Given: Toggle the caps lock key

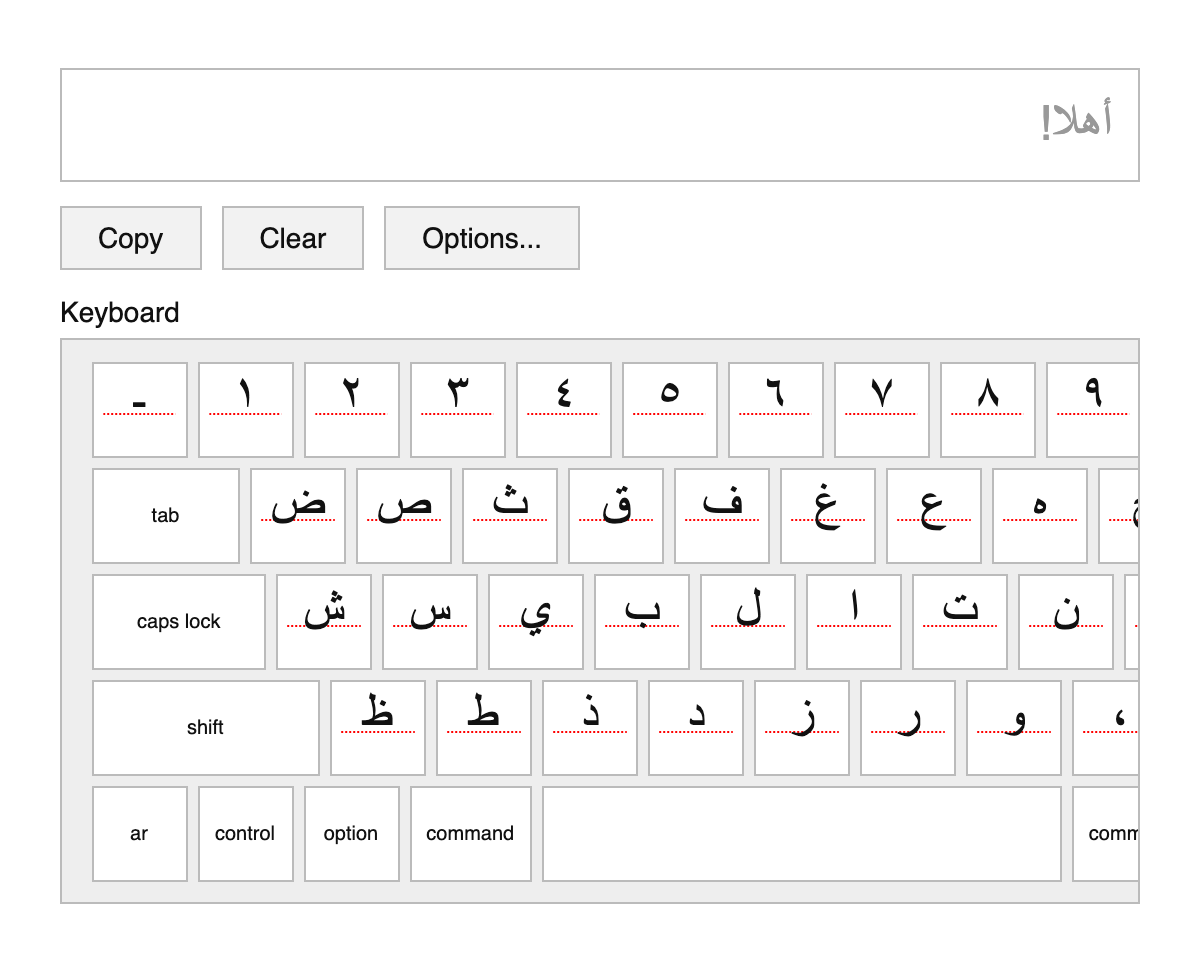Looking at the screenshot, I should 179,621.
